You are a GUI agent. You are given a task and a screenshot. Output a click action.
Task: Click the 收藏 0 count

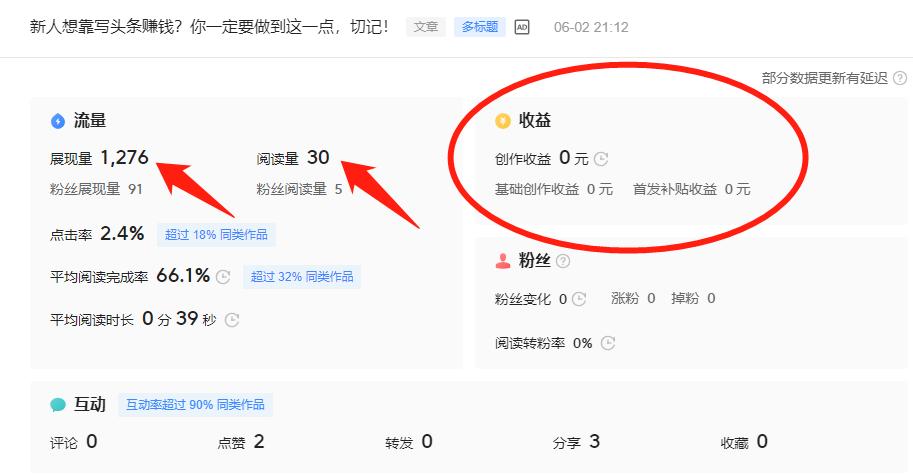pyautogui.click(x=744, y=442)
